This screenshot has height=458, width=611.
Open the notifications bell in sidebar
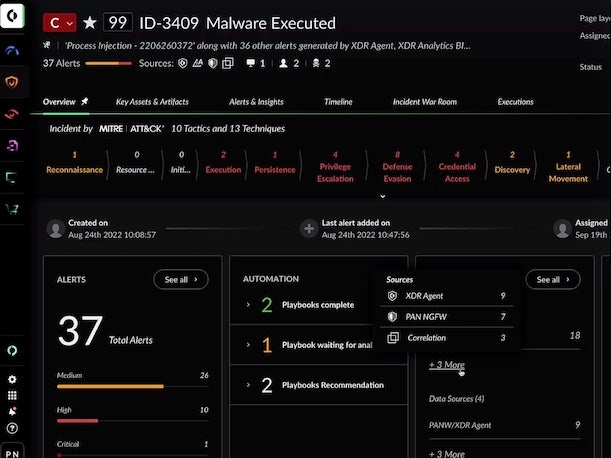12,412
